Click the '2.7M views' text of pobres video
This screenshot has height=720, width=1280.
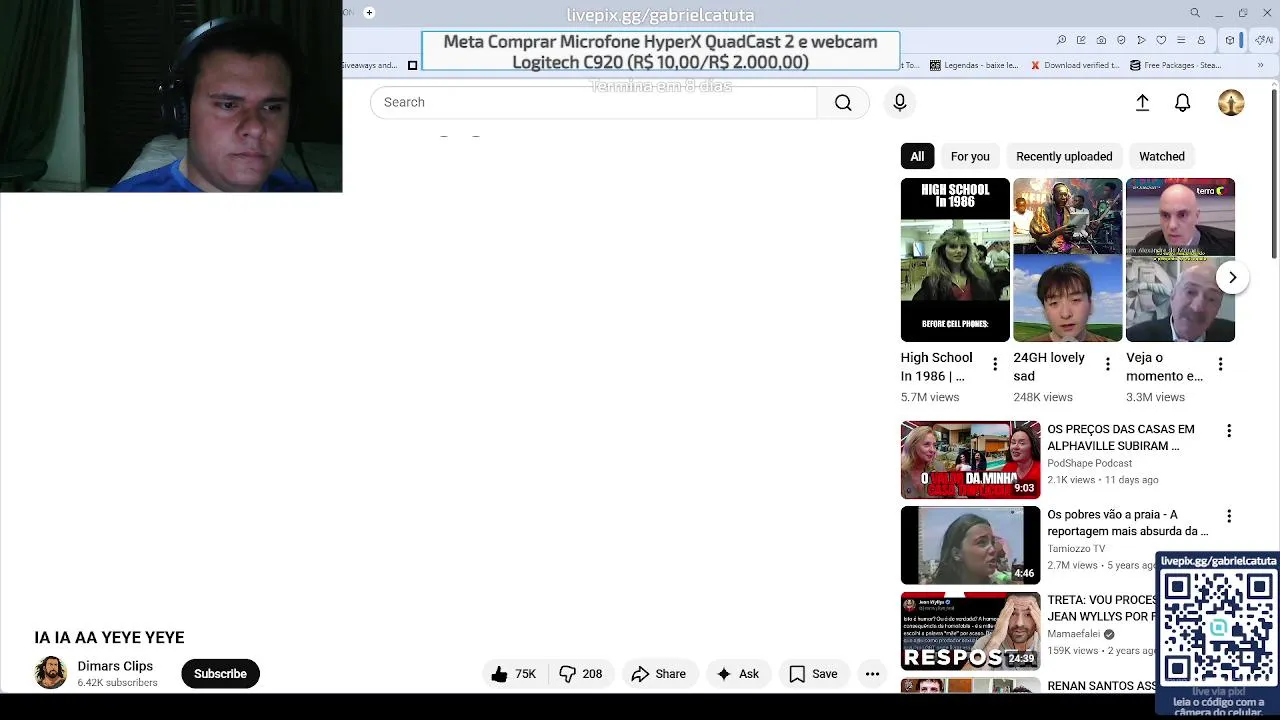[1072, 566]
